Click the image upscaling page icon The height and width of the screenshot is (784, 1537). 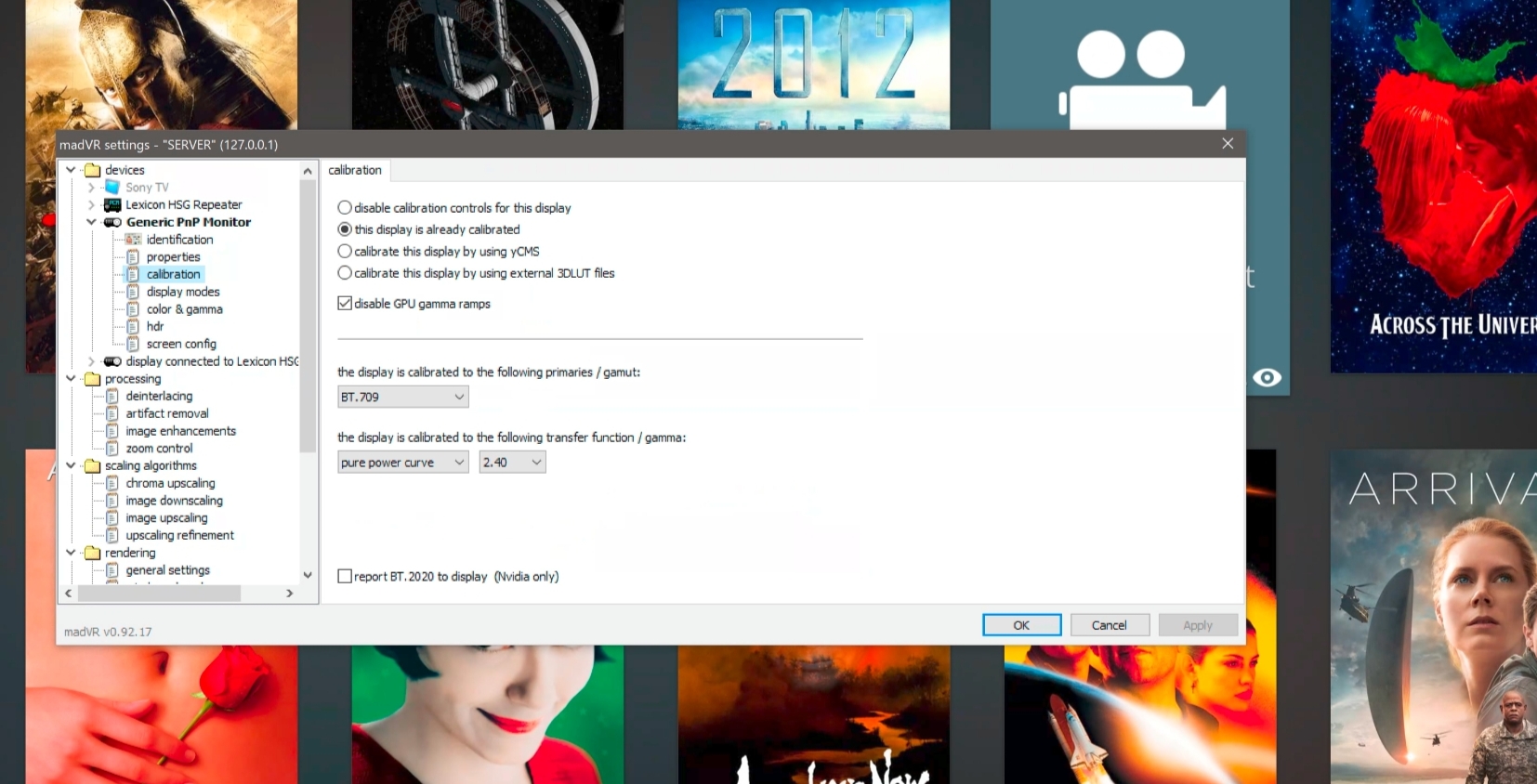coord(112,518)
